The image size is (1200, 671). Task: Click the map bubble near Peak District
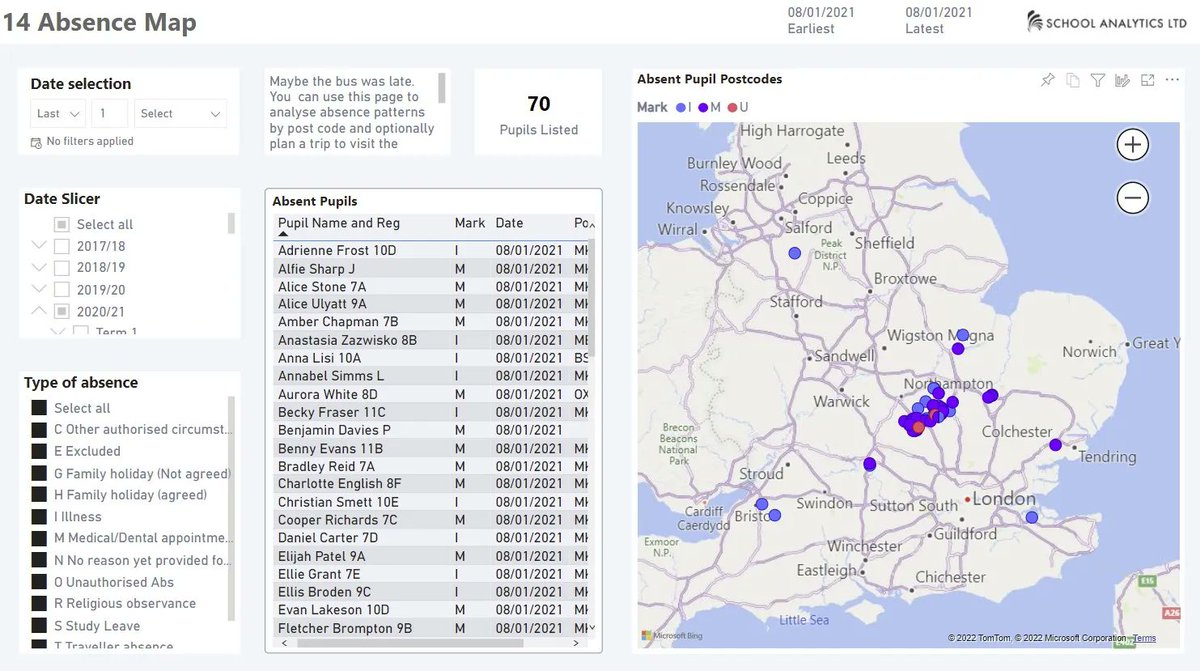[794, 254]
